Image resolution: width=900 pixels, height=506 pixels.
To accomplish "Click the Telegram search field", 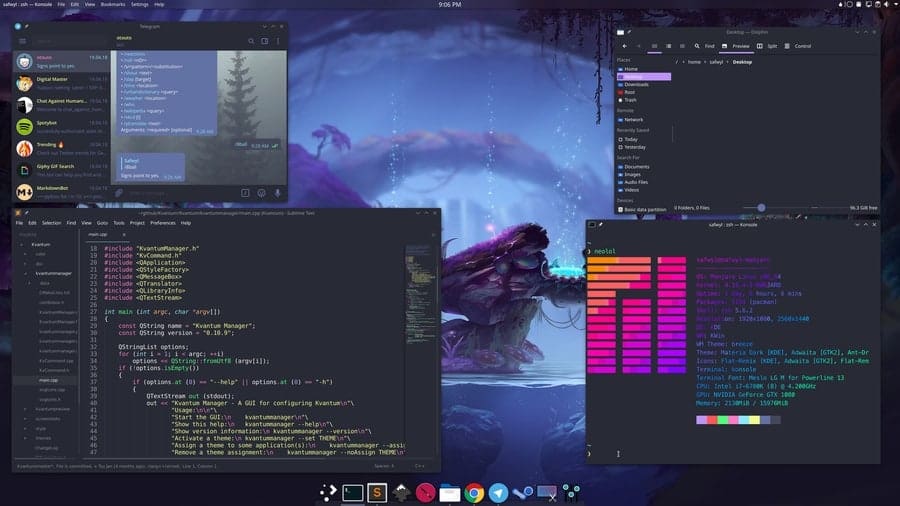I will [69, 41].
